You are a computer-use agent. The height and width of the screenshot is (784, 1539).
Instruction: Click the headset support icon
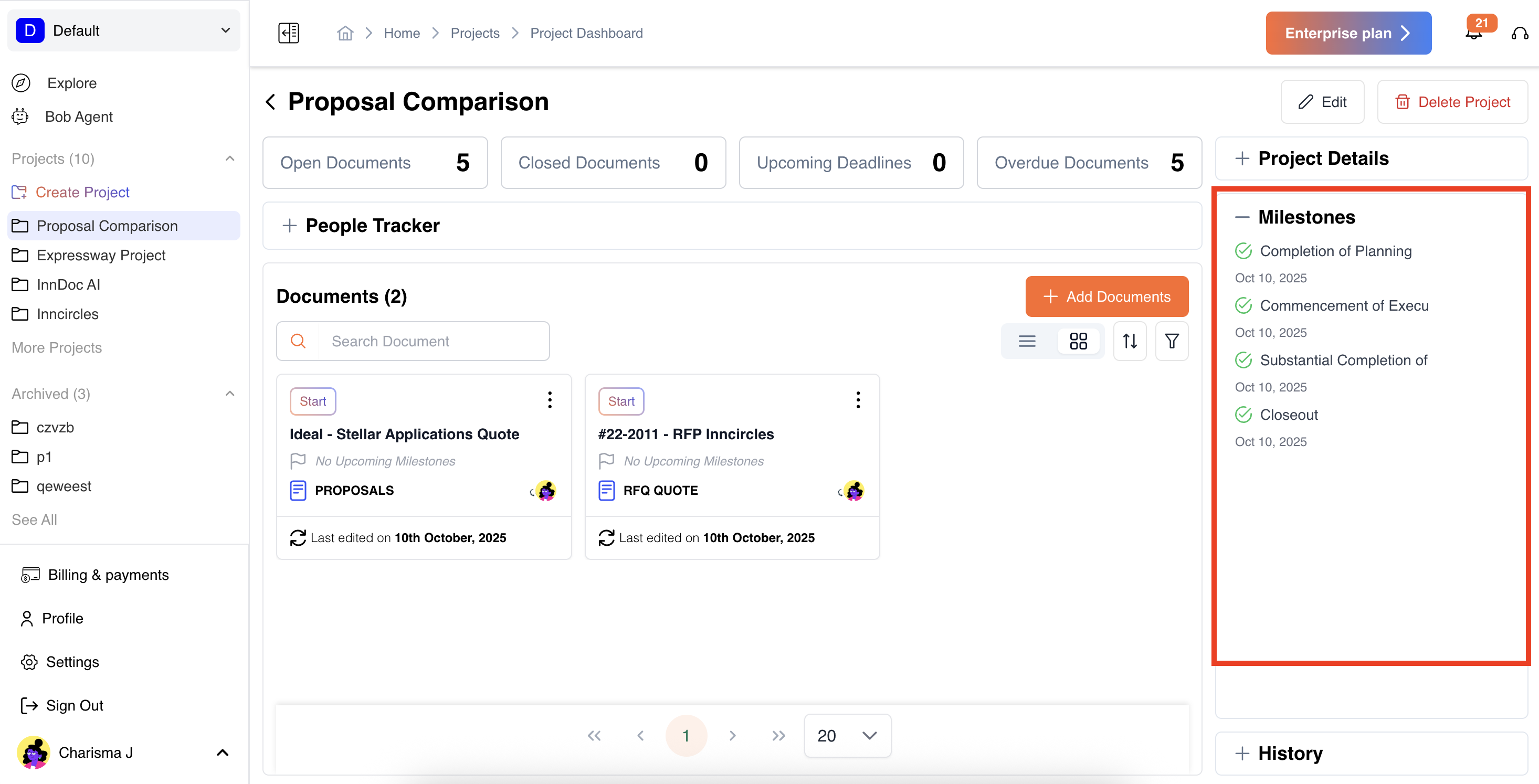(x=1519, y=34)
